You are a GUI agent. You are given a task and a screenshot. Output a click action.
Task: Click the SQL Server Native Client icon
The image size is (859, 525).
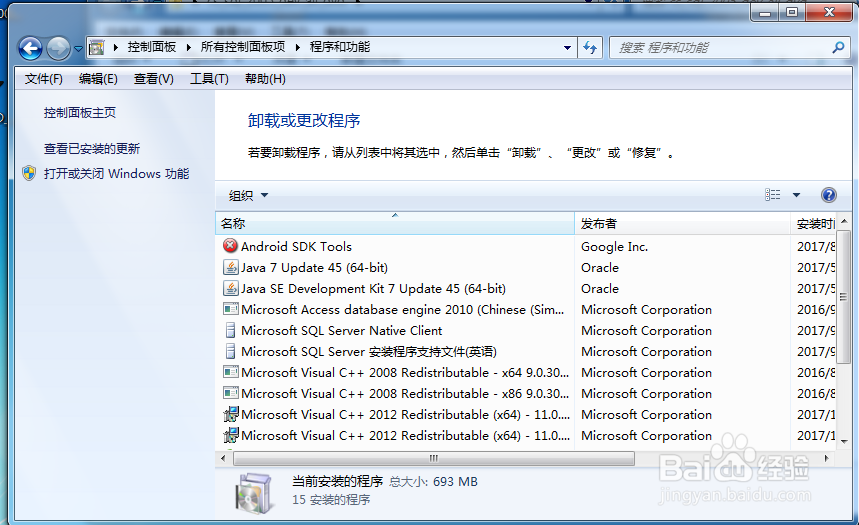pyautogui.click(x=231, y=330)
